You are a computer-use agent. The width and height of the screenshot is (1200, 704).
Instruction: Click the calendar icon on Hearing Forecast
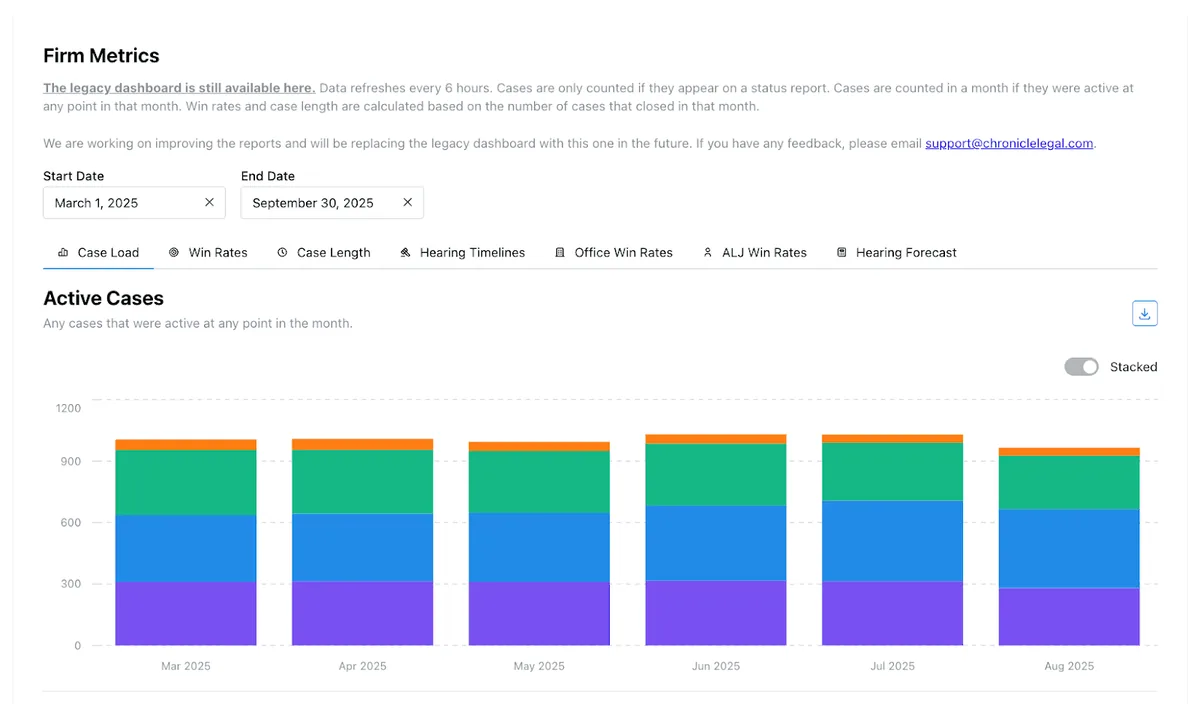[x=841, y=252]
